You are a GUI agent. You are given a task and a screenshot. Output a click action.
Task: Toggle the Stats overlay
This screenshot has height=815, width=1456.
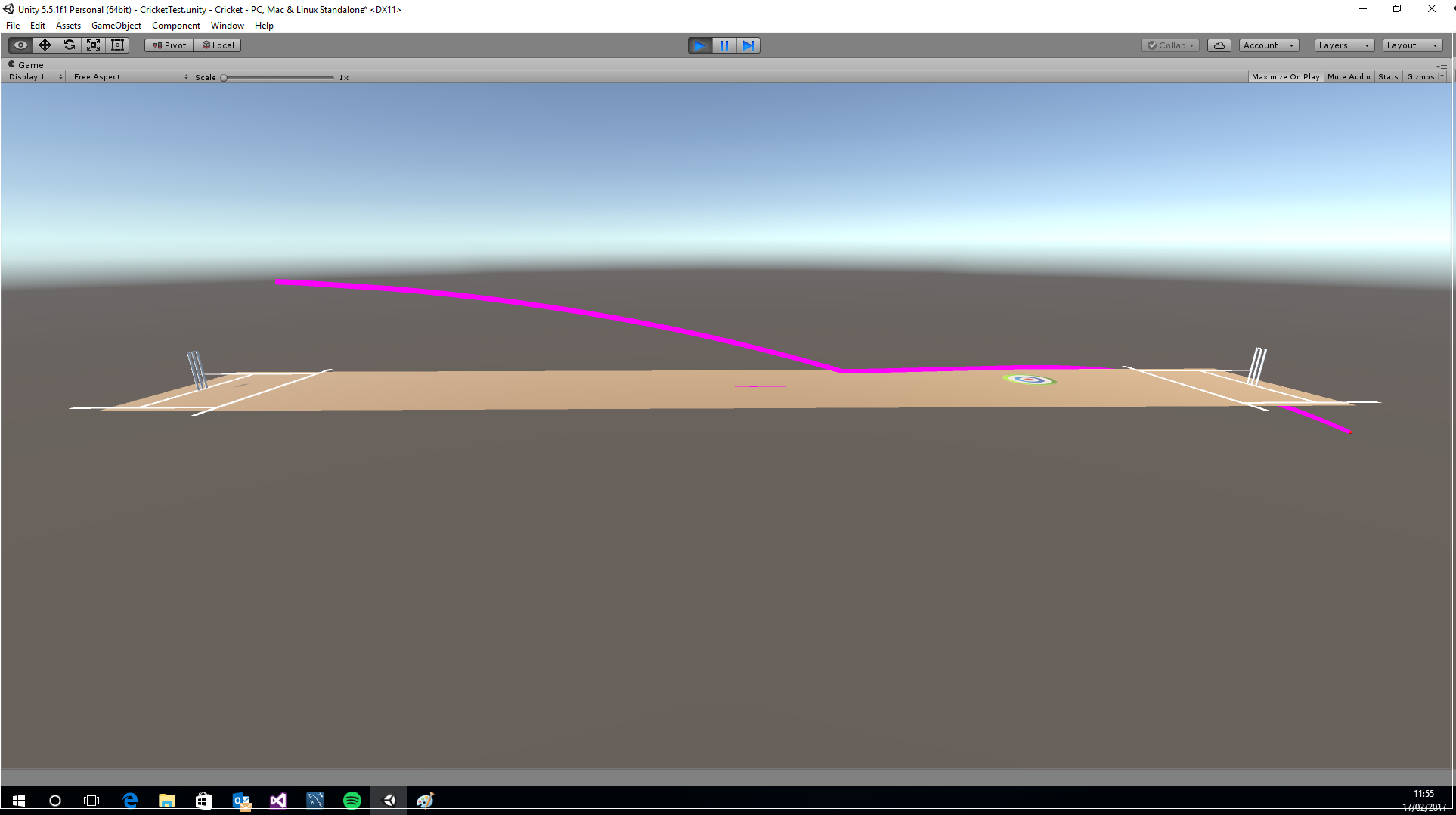(x=1388, y=77)
